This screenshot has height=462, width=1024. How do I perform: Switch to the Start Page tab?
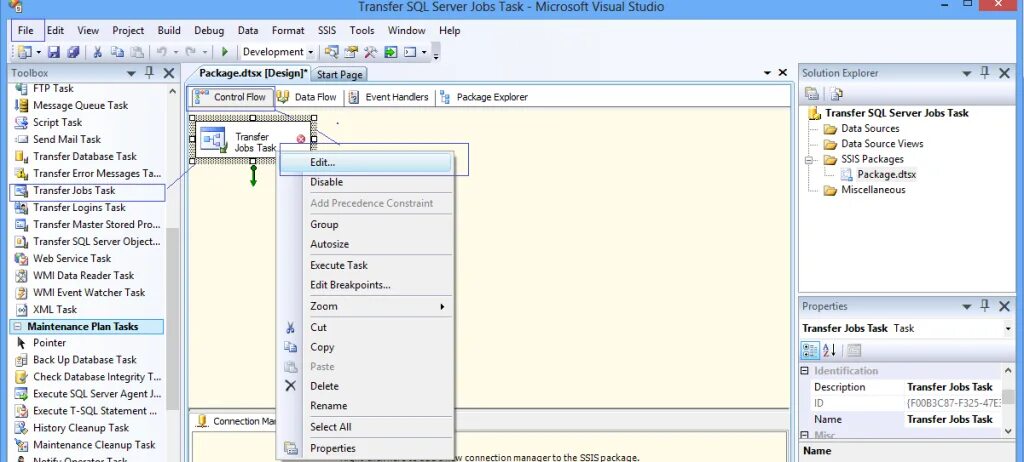[x=339, y=74]
